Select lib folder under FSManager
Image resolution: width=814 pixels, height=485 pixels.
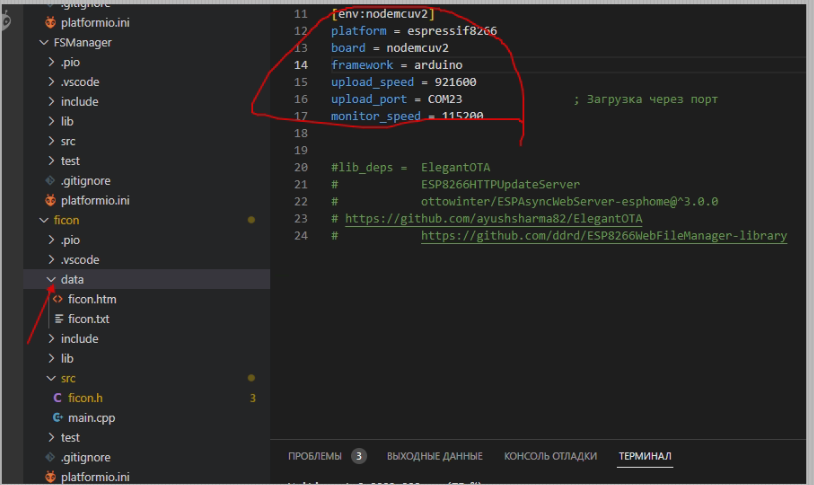(67, 122)
